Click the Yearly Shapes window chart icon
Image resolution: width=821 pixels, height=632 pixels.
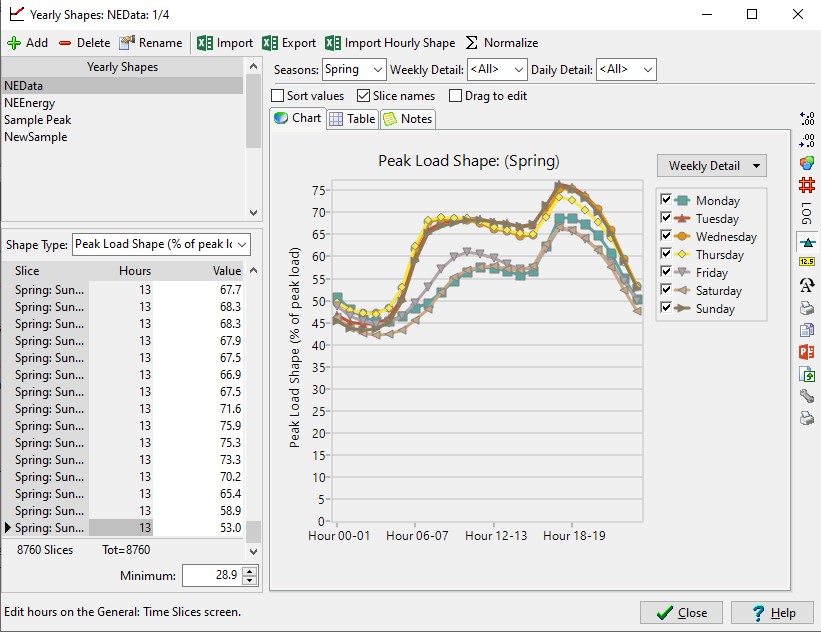(17, 14)
